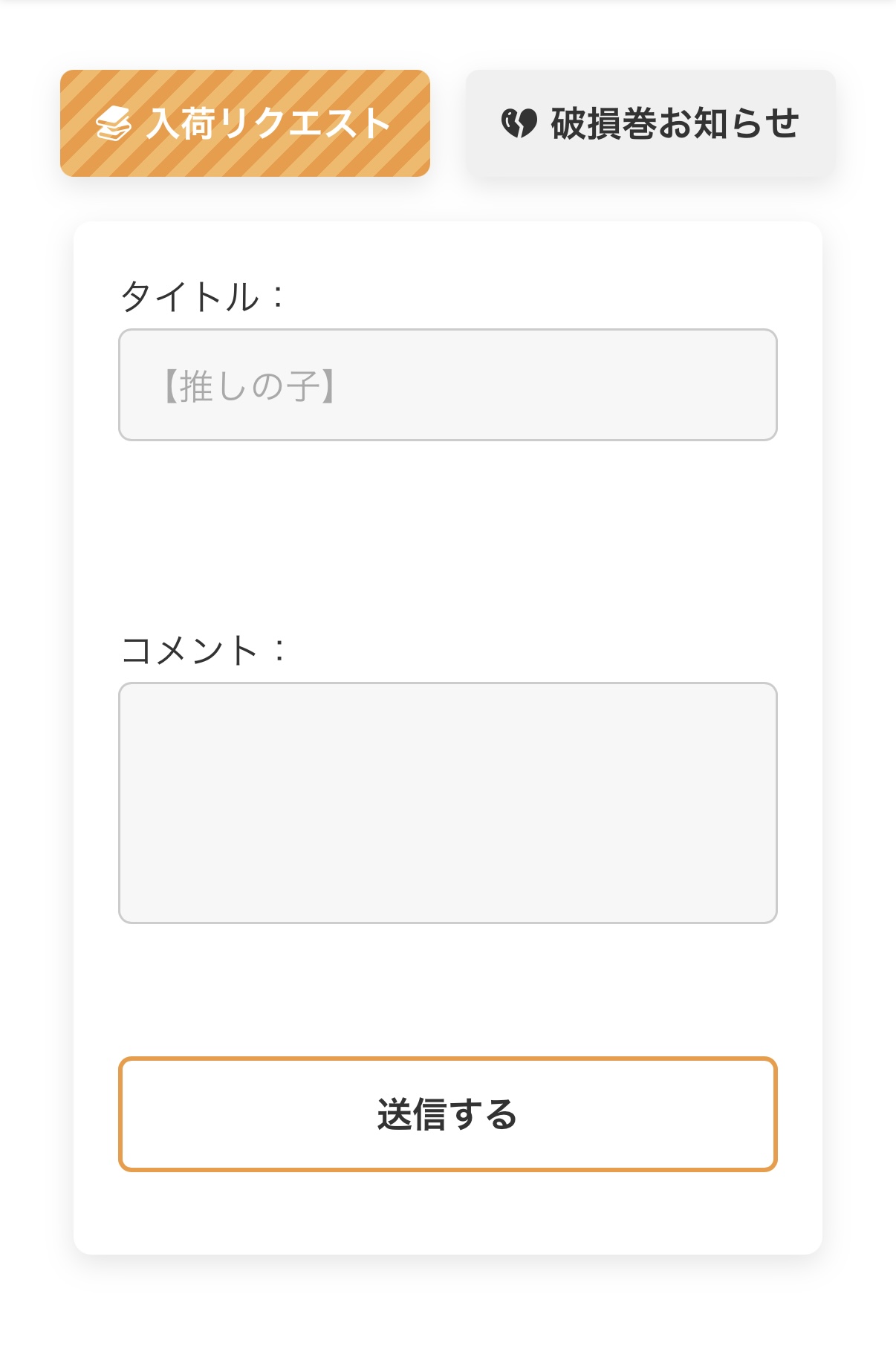Click the stacked books icon
Image resolution: width=896 pixels, height=1346 pixels.
(x=114, y=123)
